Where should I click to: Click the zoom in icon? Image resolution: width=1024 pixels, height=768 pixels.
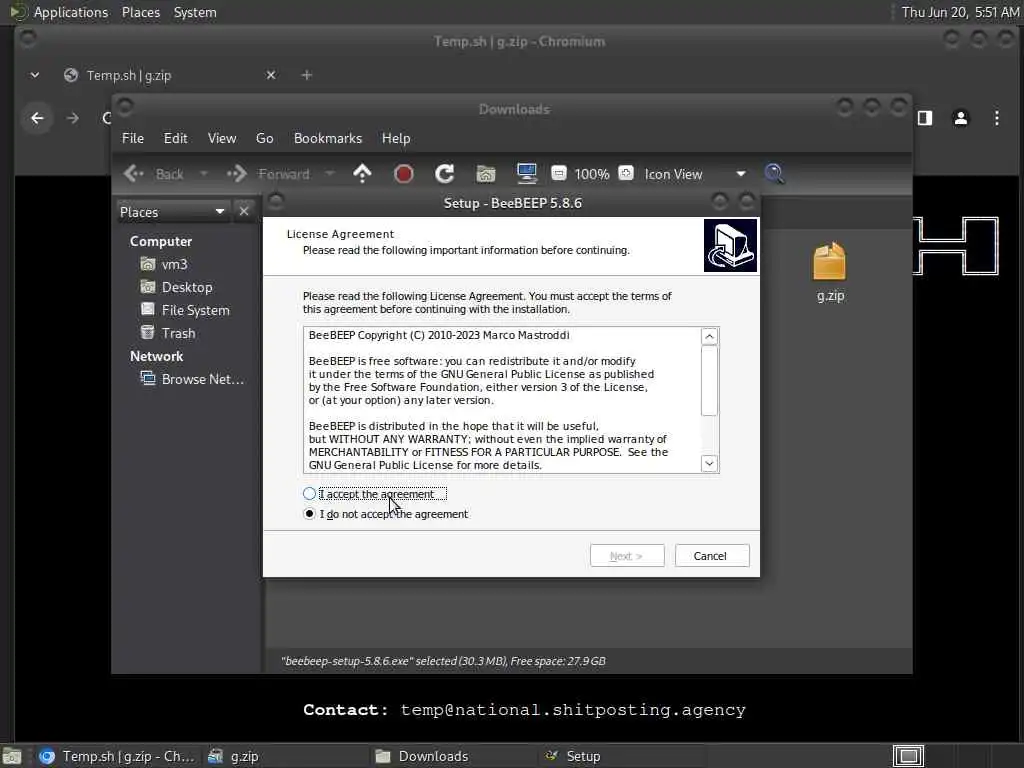tap(626, 174)
